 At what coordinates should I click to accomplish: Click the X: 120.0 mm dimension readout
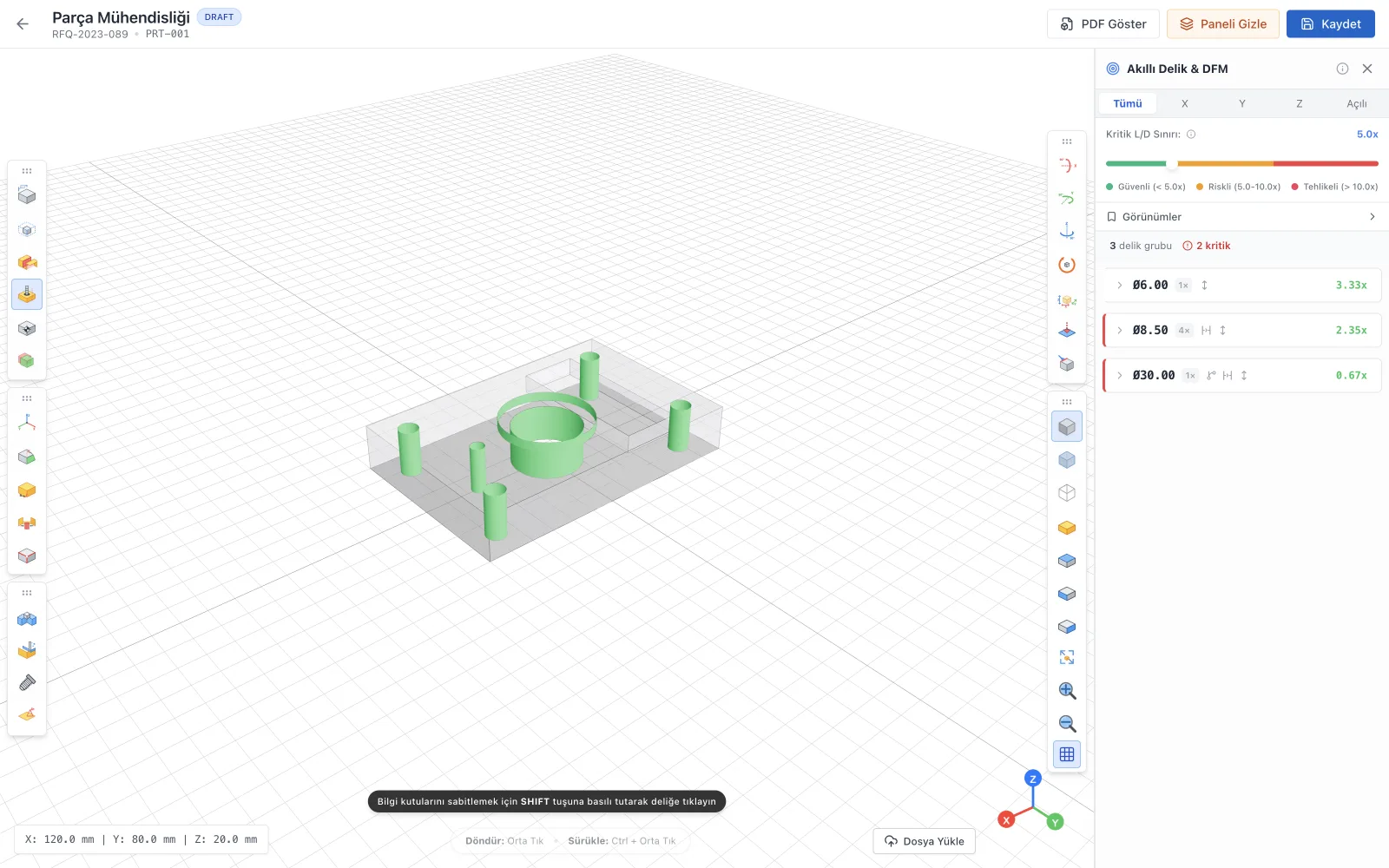click(60, 839)
